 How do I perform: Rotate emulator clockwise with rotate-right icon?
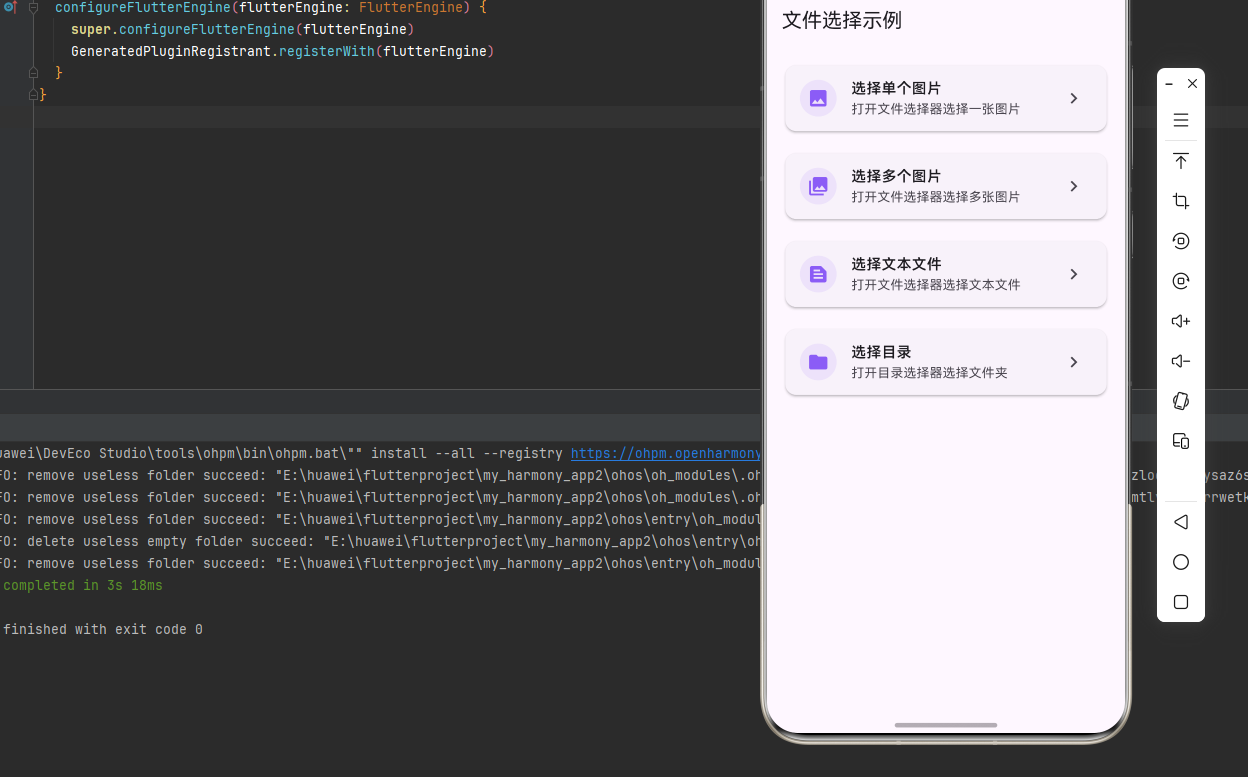(1181, 281)
